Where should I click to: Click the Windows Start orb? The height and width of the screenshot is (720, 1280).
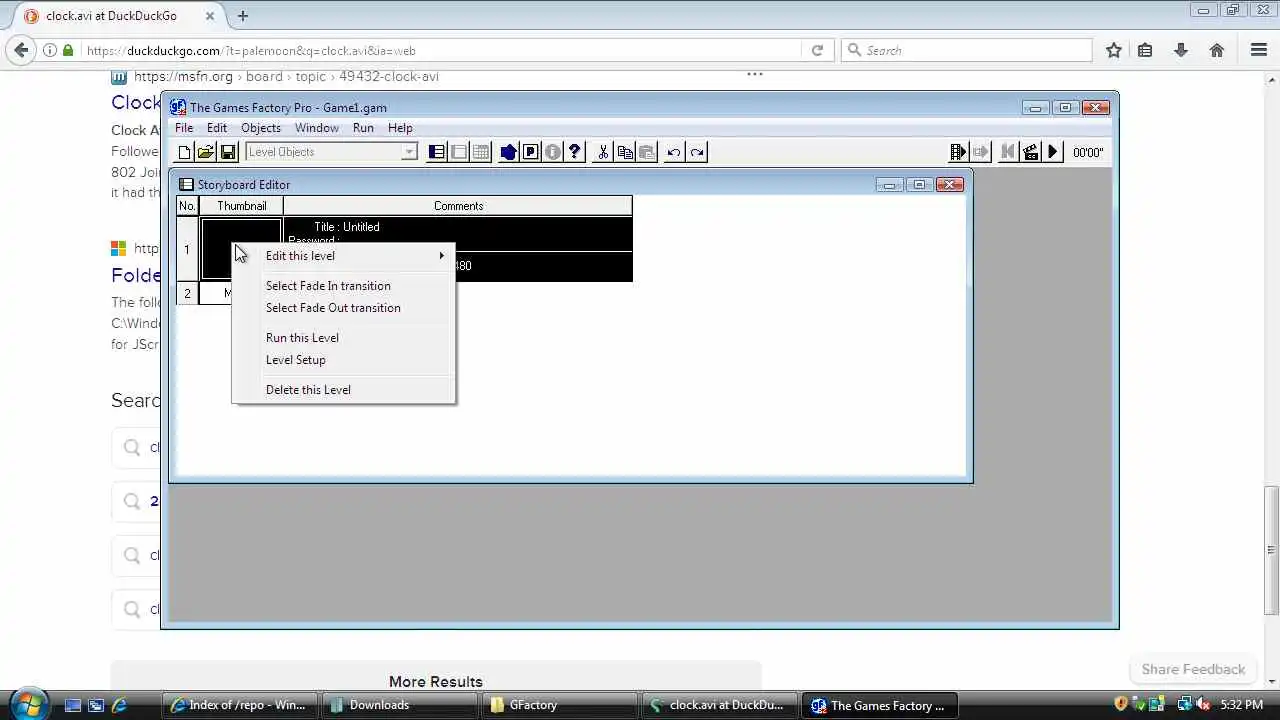[27, 704]
